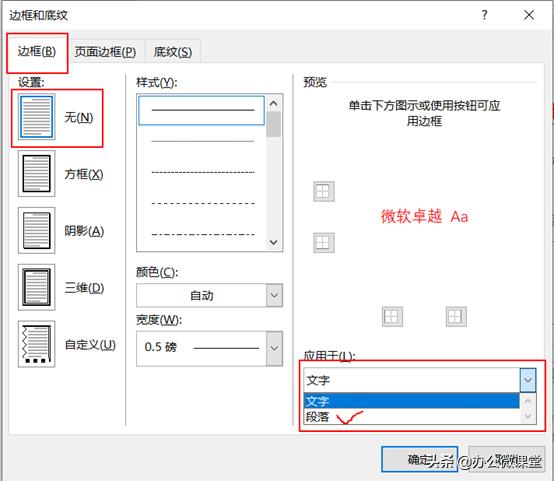554x481 pixels.
Task: Click the 自动 color value field
Action: (201, 295)
